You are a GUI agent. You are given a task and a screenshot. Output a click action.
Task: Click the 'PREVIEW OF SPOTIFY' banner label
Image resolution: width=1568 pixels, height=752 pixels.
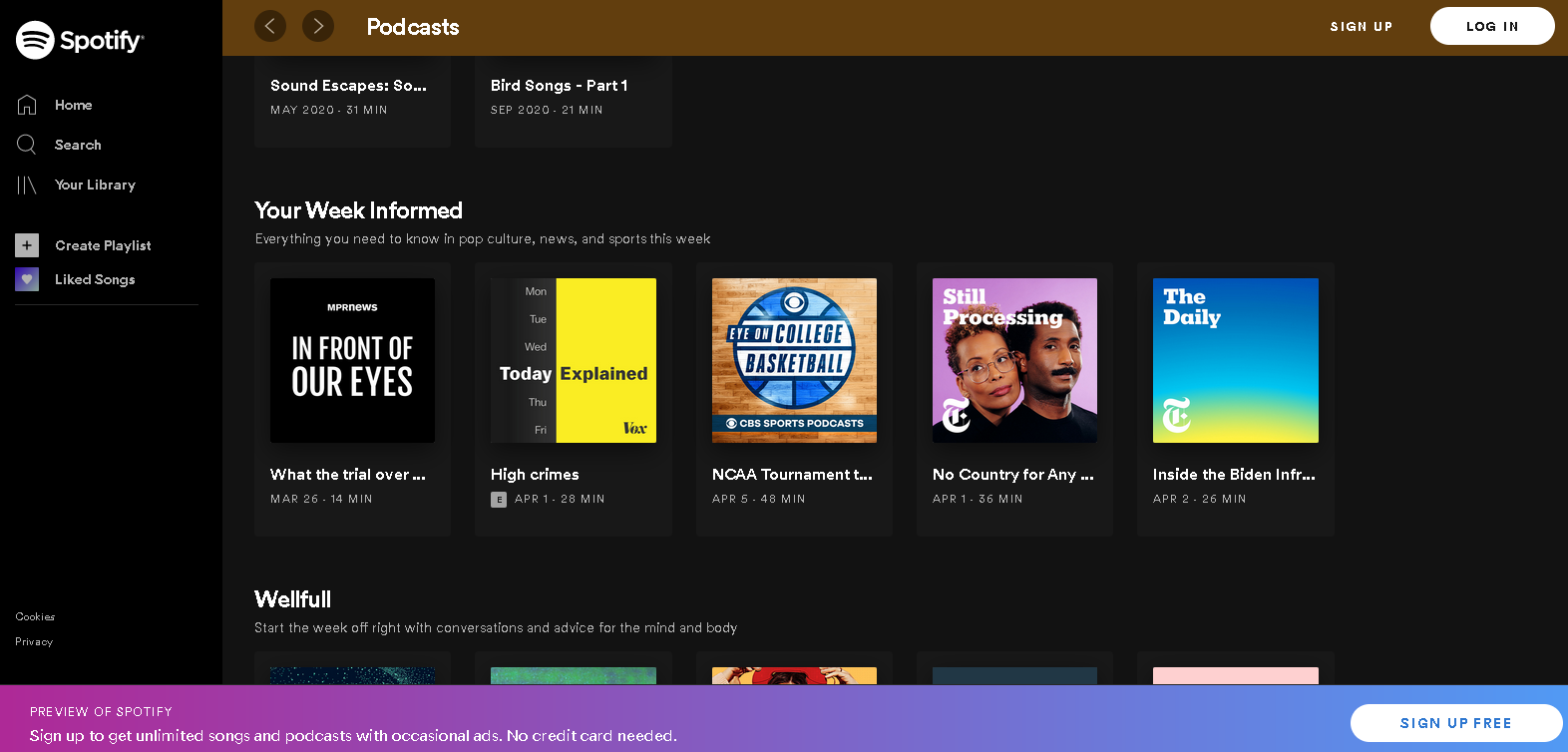[x=101, y=712]
